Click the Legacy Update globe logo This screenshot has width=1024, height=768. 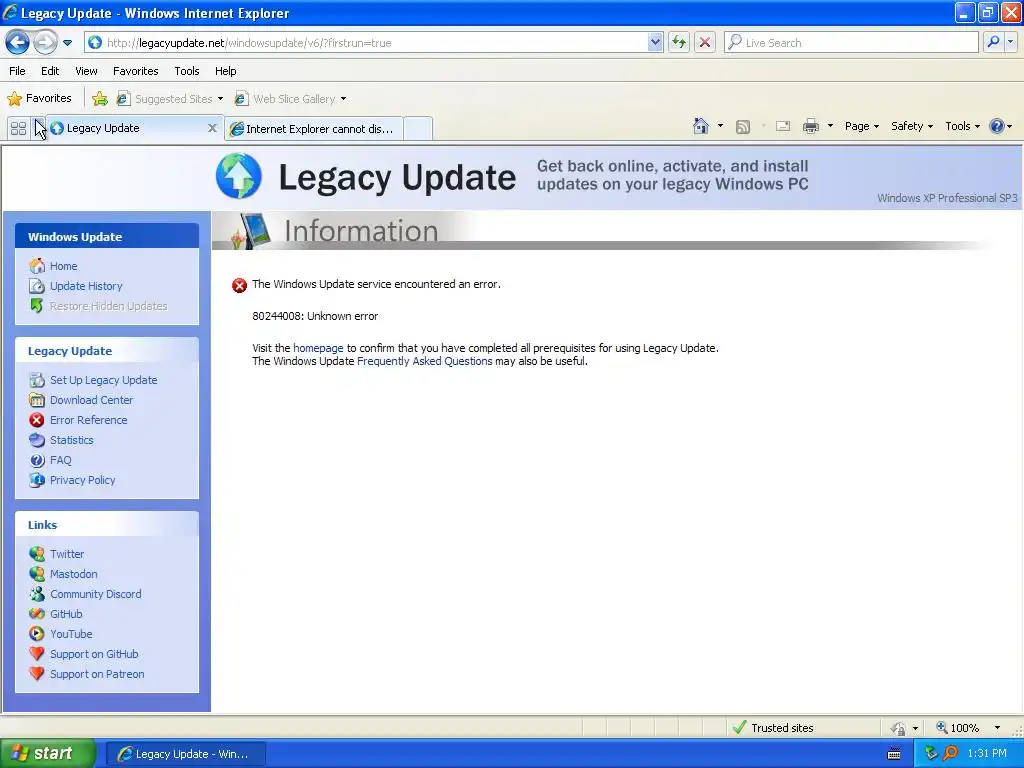239,176
